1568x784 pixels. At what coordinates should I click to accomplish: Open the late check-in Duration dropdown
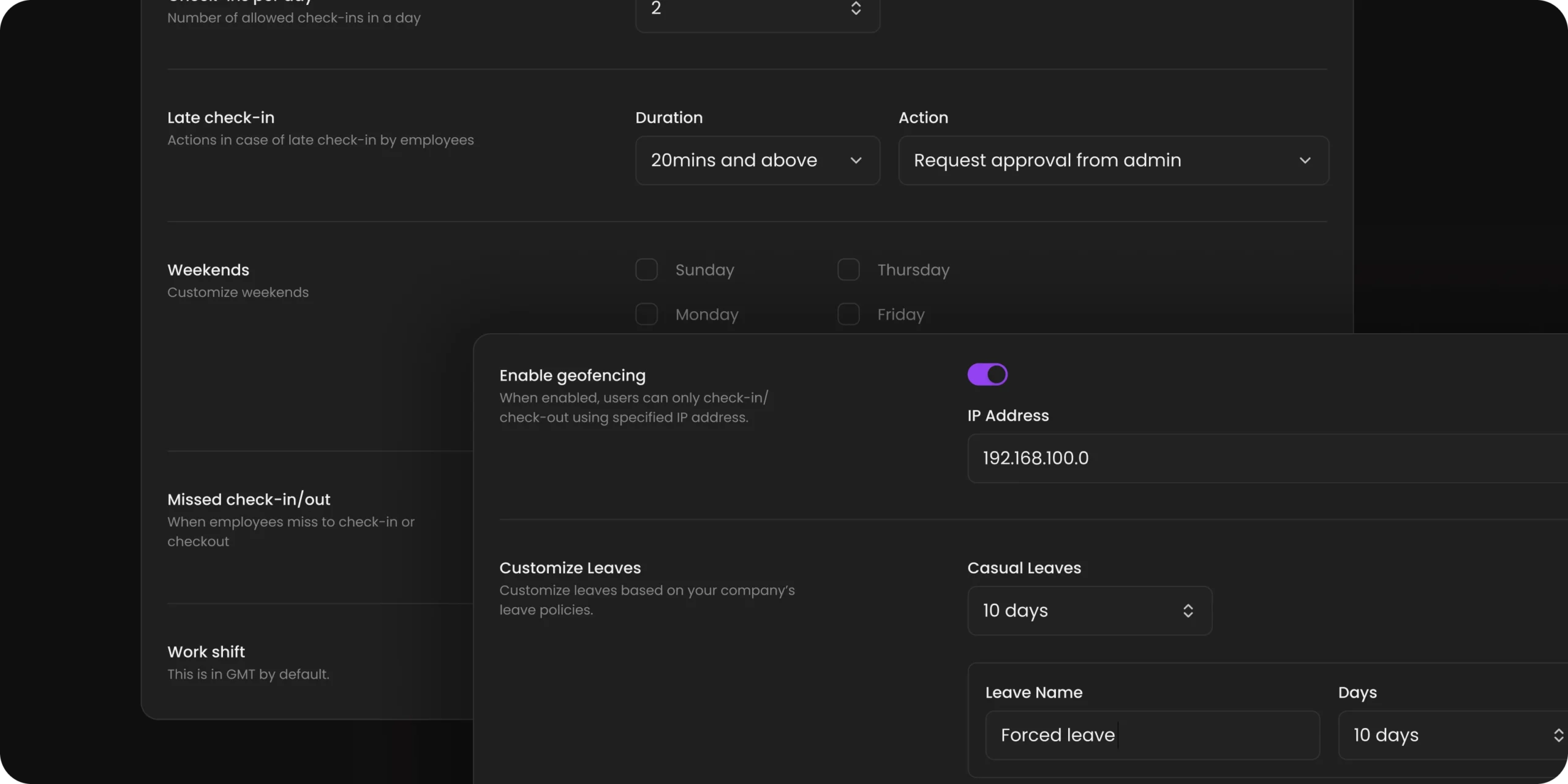point(758,160)
